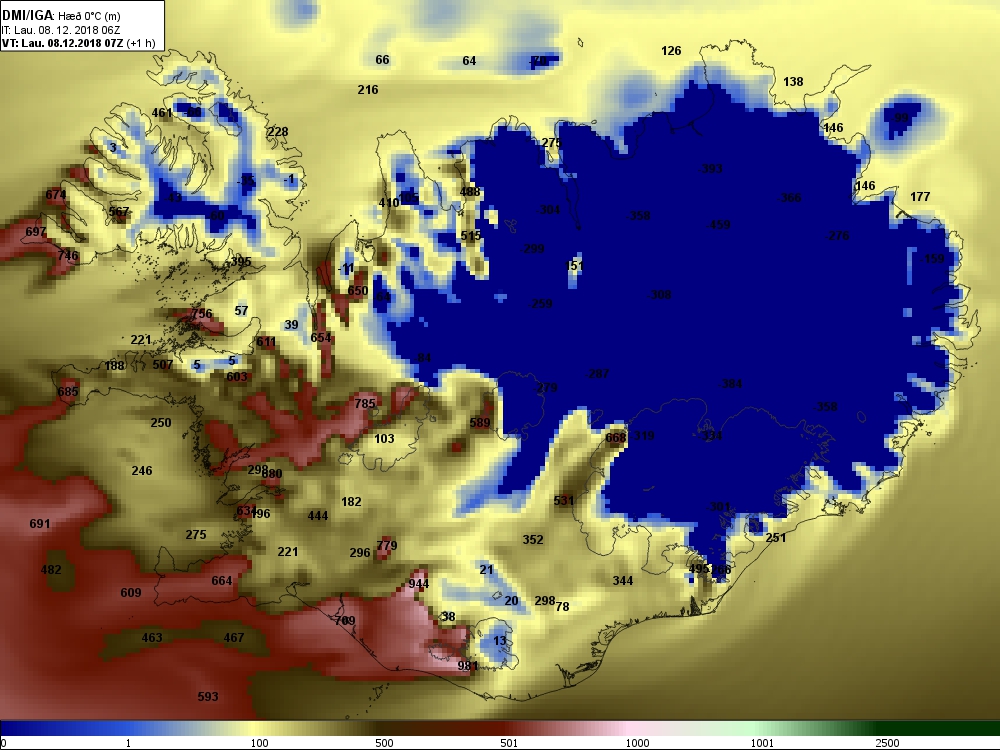Click the value 251 in the southeast

[x=776, y=538]
